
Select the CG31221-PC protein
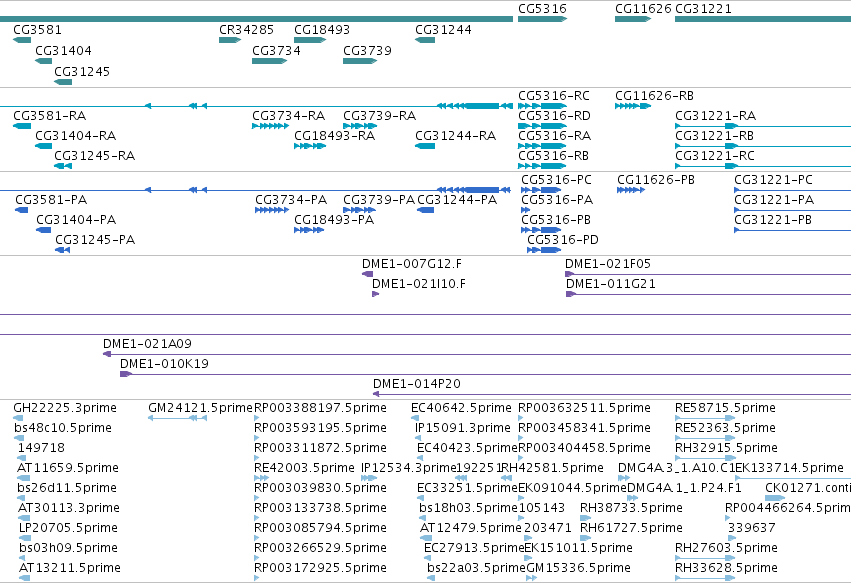click(792, 190)
